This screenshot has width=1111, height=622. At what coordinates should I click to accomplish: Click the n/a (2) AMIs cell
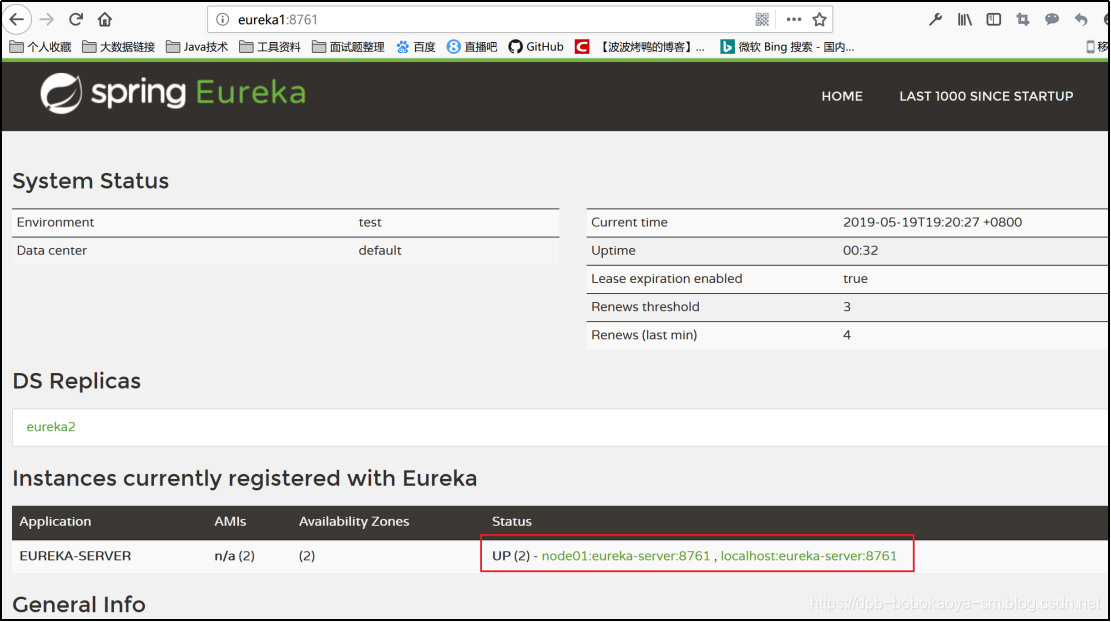[x=235, y=556]
